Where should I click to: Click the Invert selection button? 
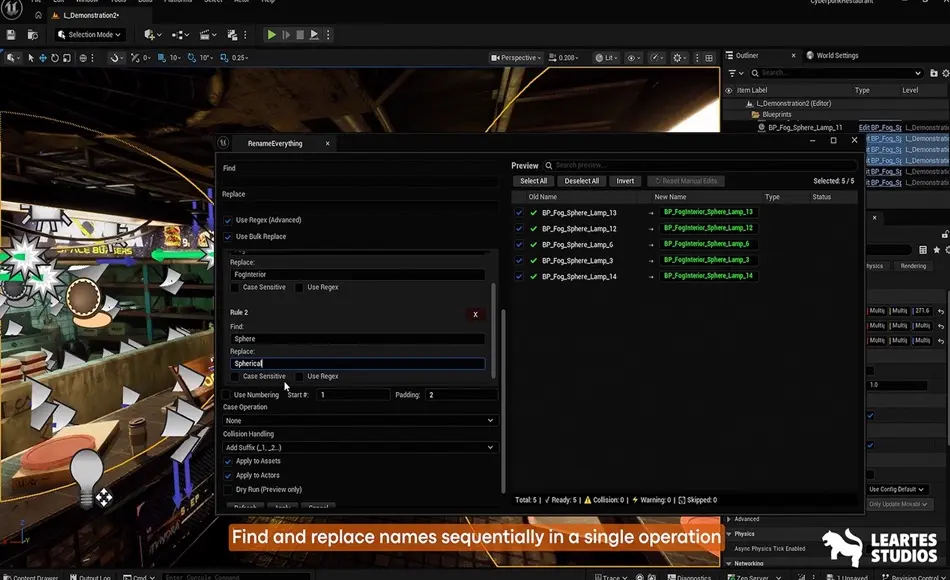pos(625,181)
